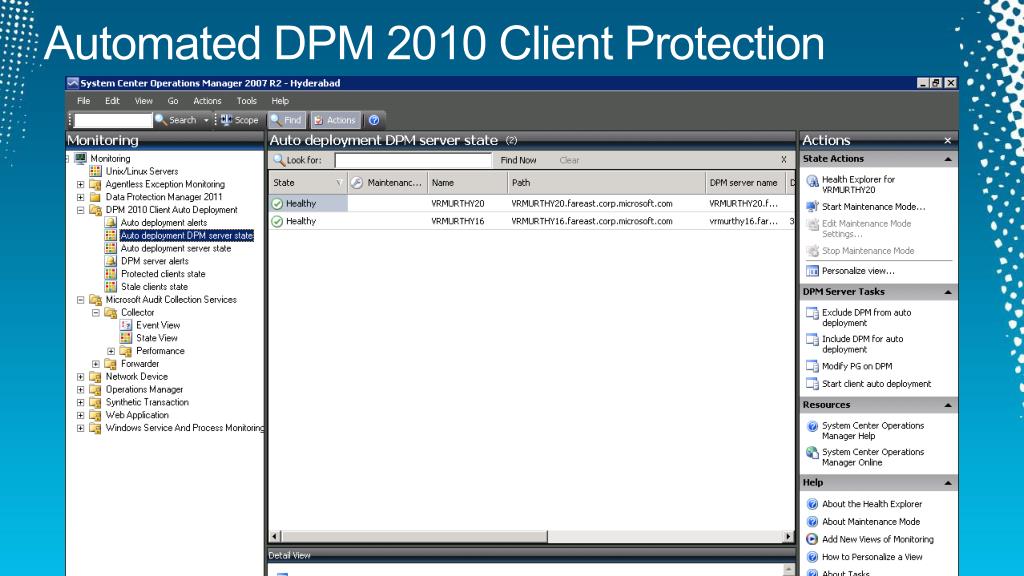Click Modify PG on DPM link
The height and width of the screenshot is (576, 1024).
pyautogui.click(x=857, y=366)
